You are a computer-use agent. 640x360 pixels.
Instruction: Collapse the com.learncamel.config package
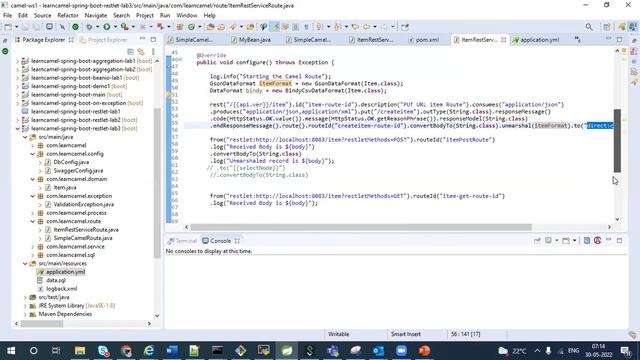tap(33, 154)
